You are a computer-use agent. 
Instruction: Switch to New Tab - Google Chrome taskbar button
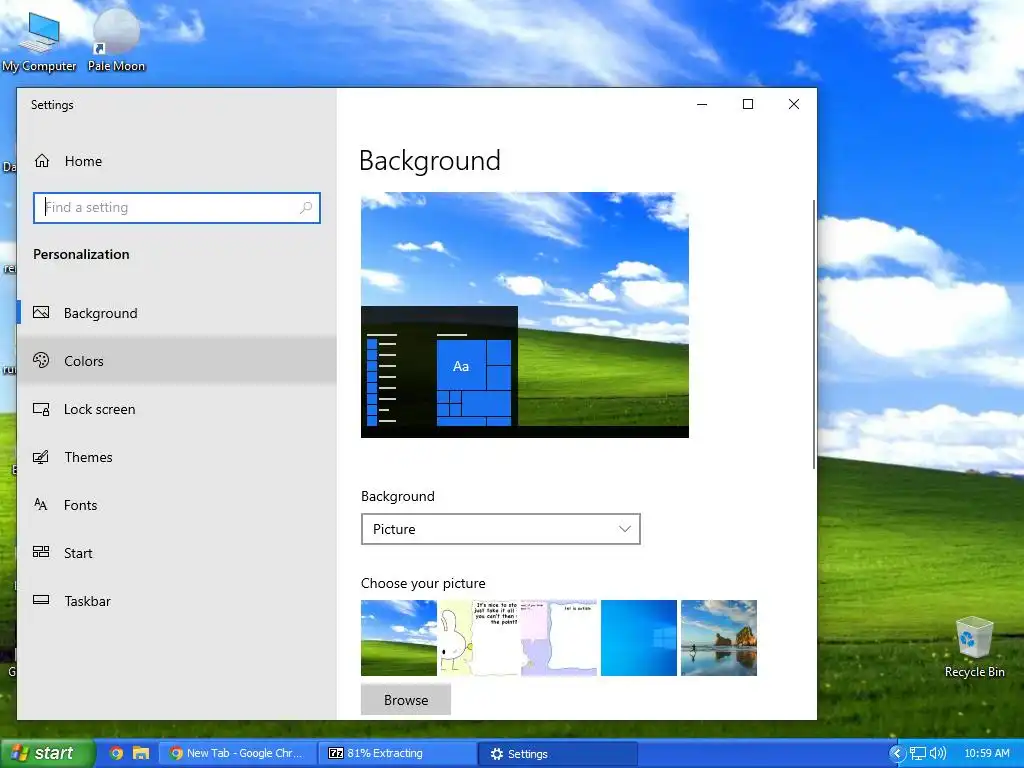pos(238,753)
